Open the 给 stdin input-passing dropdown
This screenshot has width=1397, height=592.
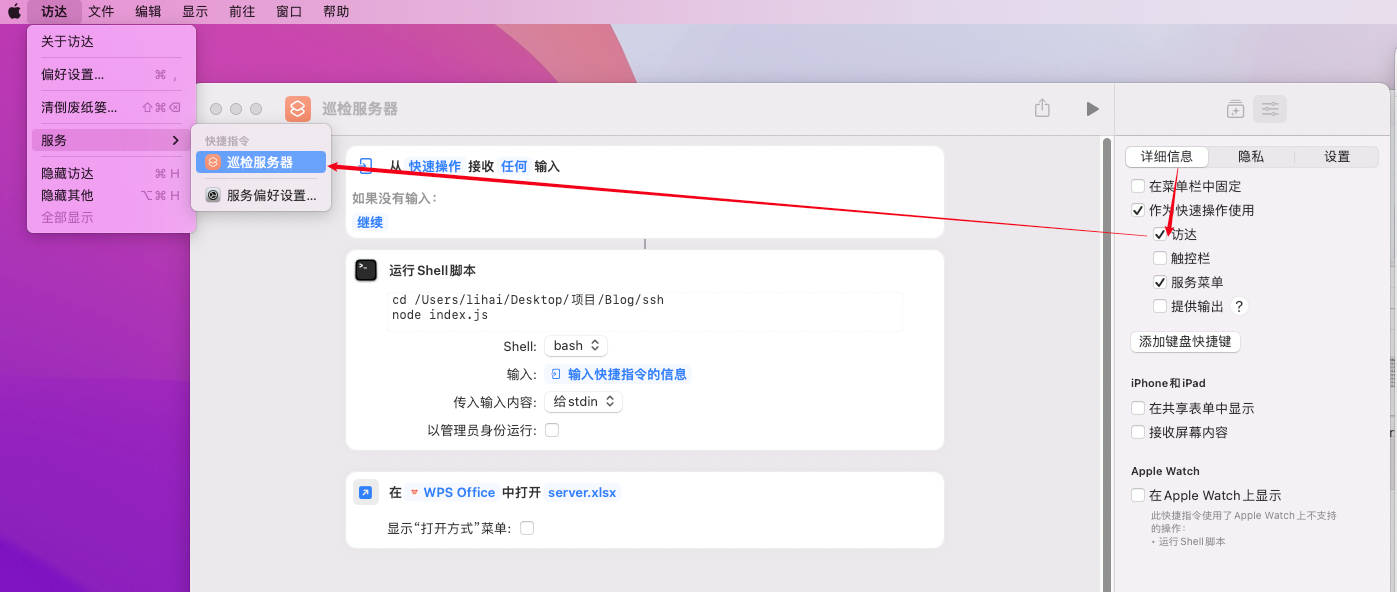583,401
